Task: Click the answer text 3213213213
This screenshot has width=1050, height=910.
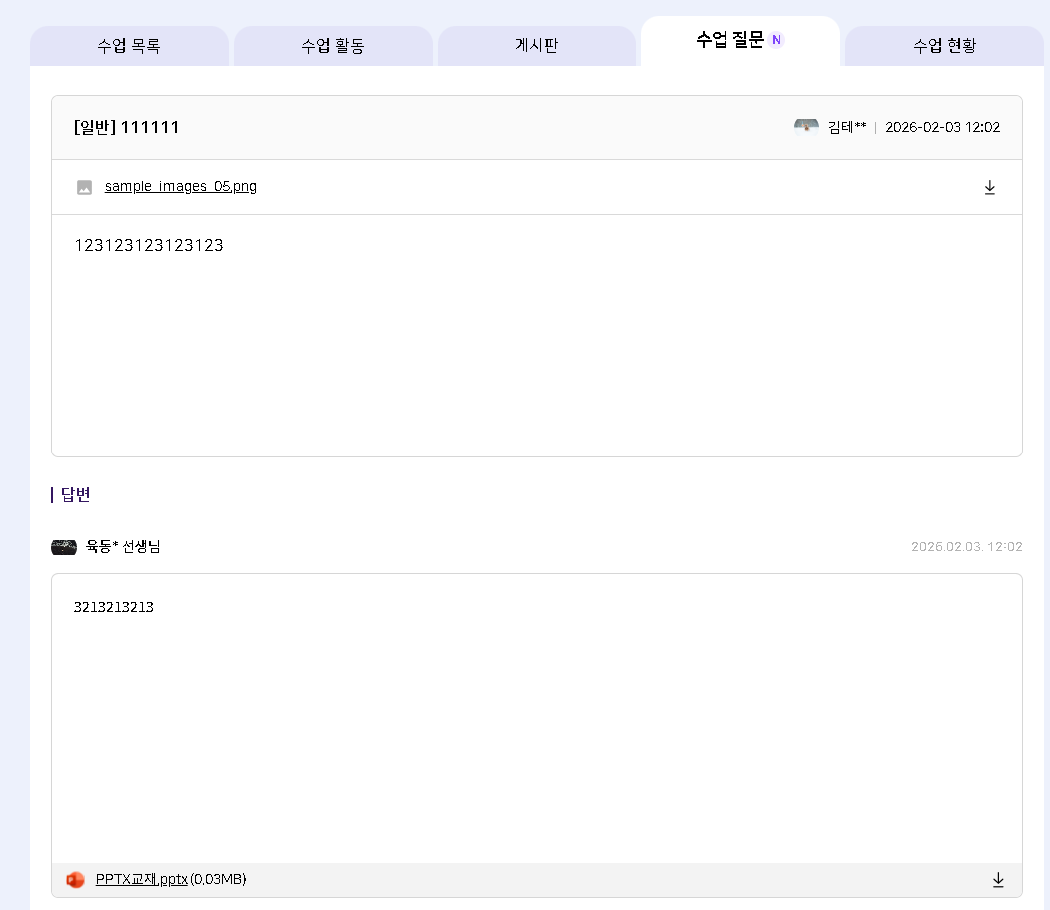Action: 113,607
